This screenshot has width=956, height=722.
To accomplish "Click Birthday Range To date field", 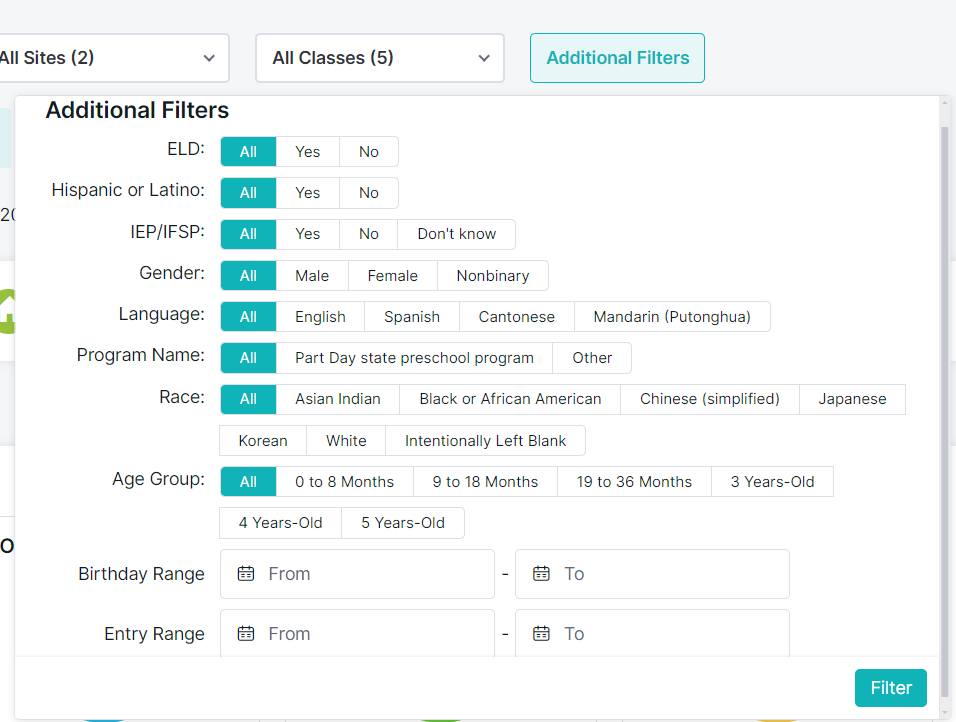I will point(652,574).
